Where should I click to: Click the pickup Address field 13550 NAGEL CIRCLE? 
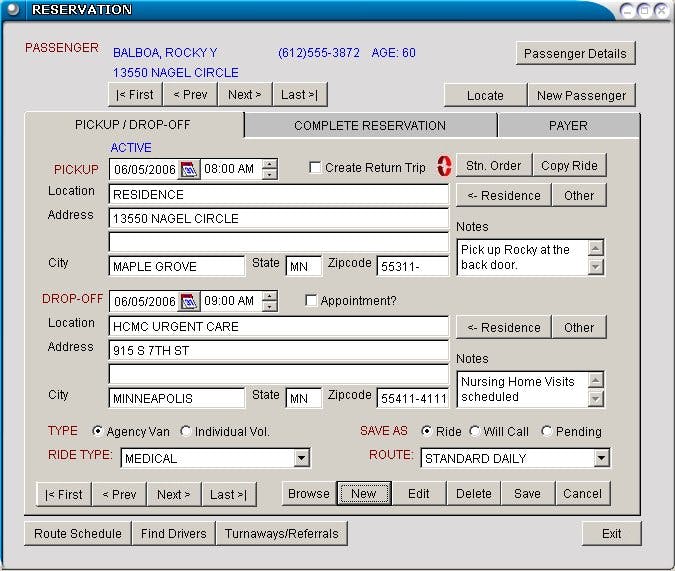[279, 218]
